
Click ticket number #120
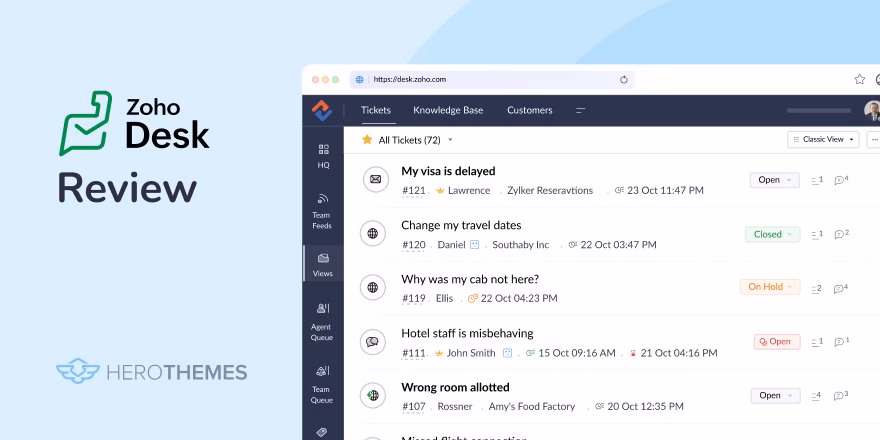(x=414, y=245)
